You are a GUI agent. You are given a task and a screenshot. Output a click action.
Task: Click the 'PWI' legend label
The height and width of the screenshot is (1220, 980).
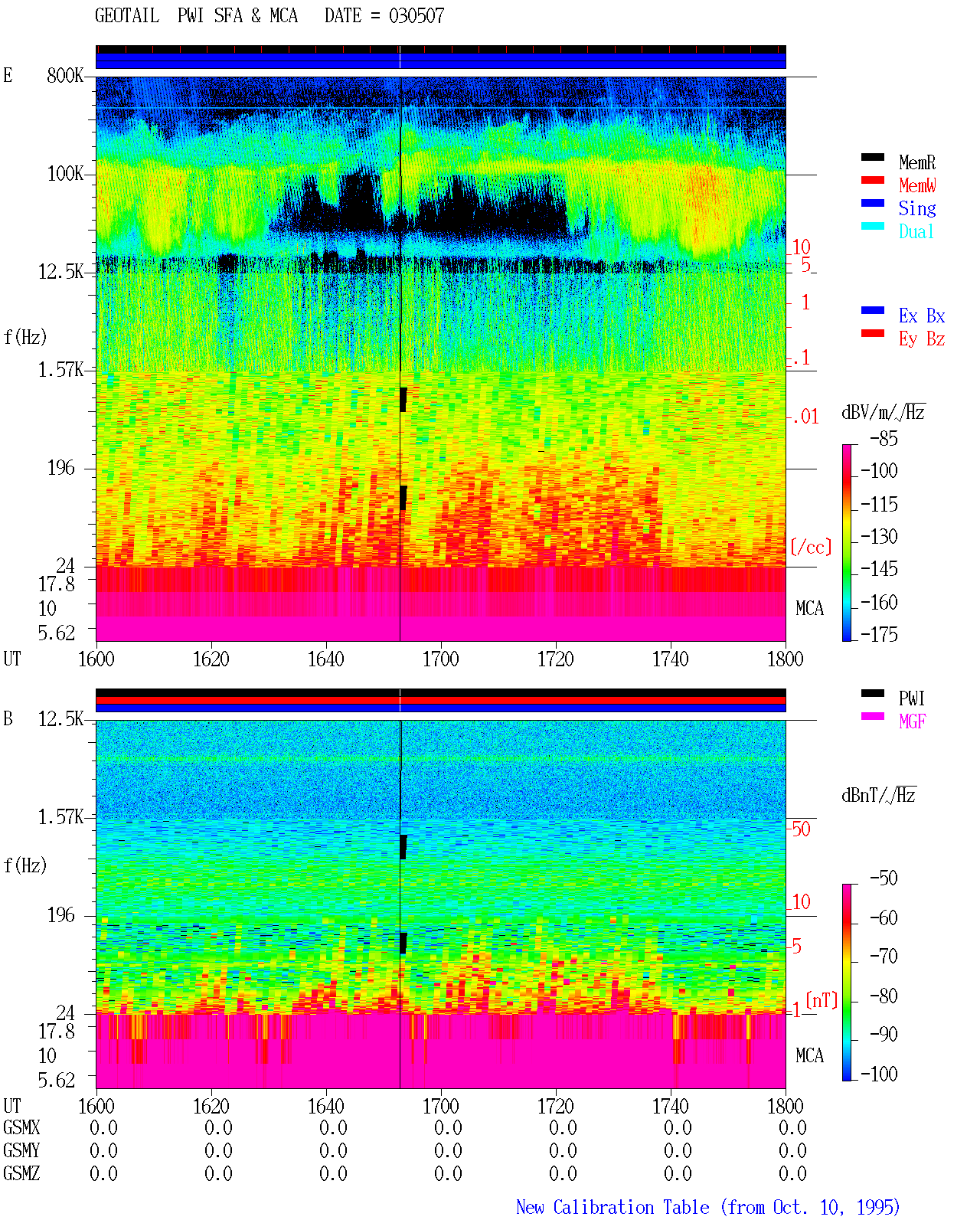tap(912, 698)
